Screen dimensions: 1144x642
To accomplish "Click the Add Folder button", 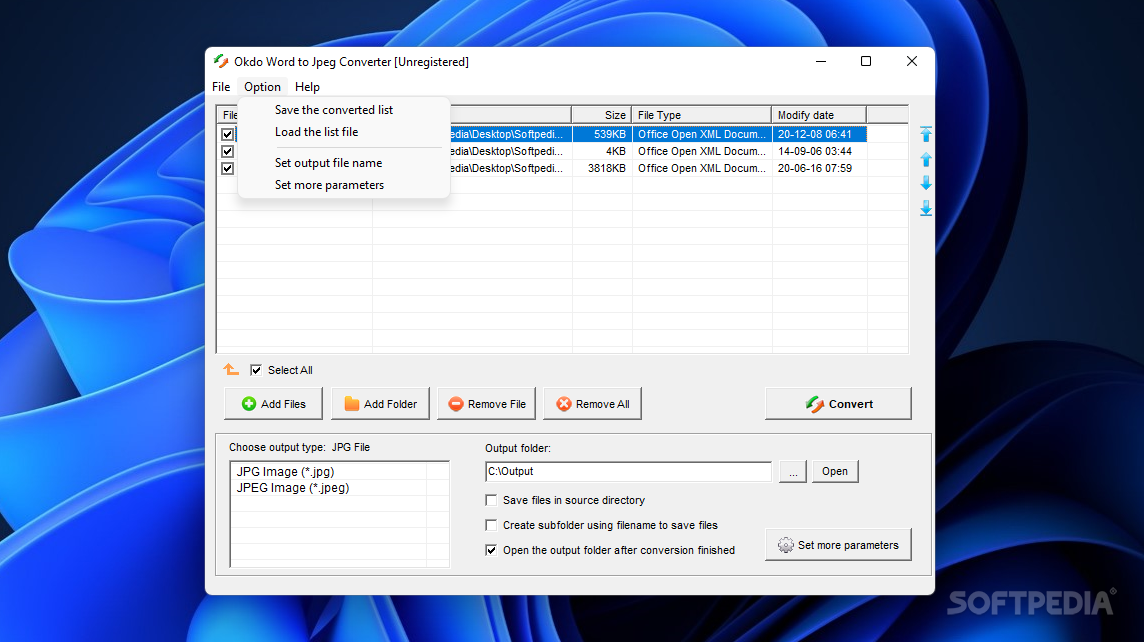I will tap(380, 403).
